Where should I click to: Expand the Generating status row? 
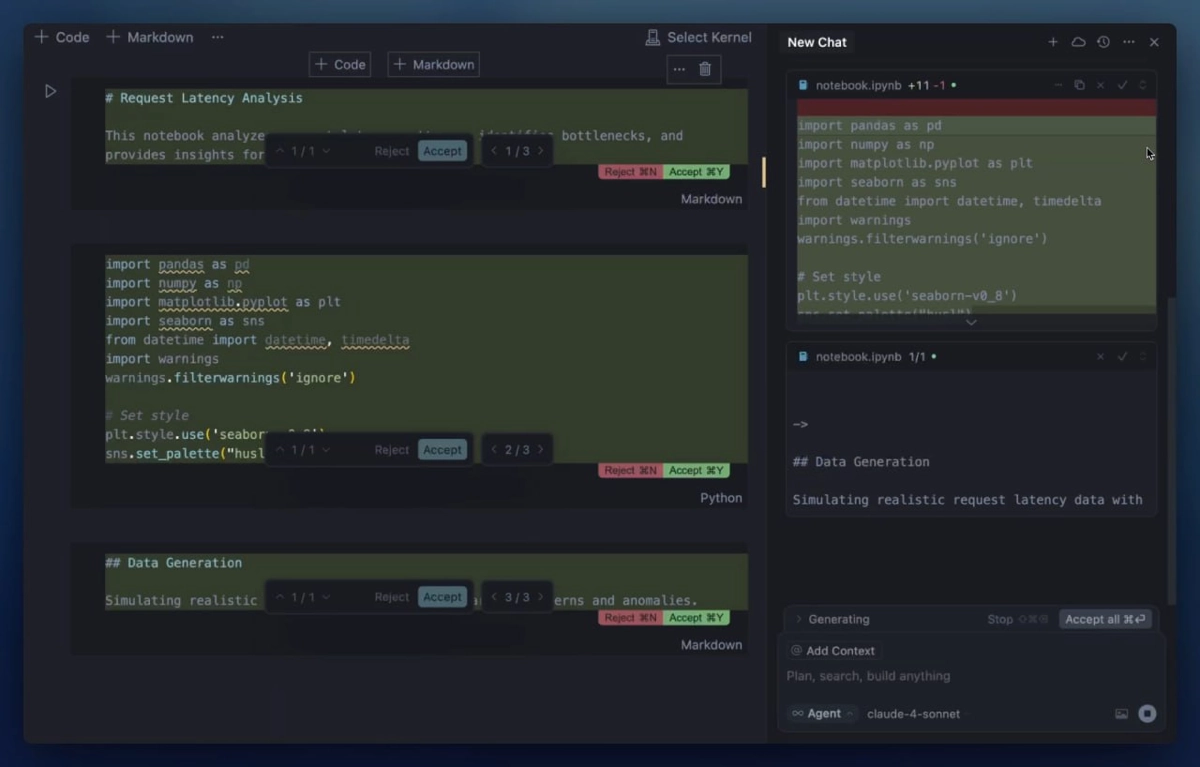(x=832, y=619)
